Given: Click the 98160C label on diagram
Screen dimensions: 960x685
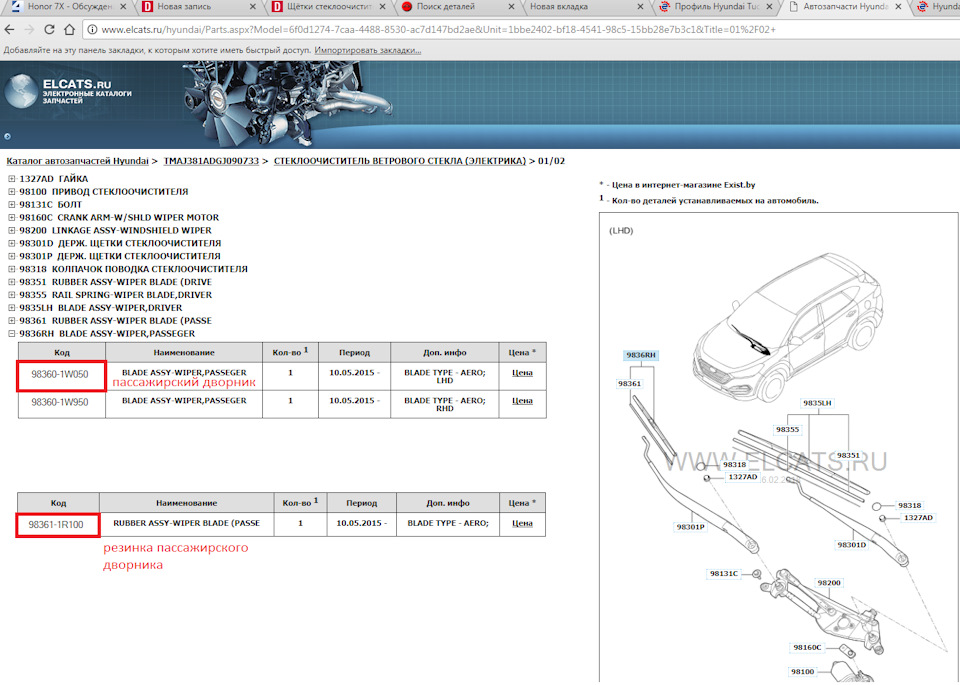Looking at the screenshot, I should pyautogui.click(x=808, y=648).
